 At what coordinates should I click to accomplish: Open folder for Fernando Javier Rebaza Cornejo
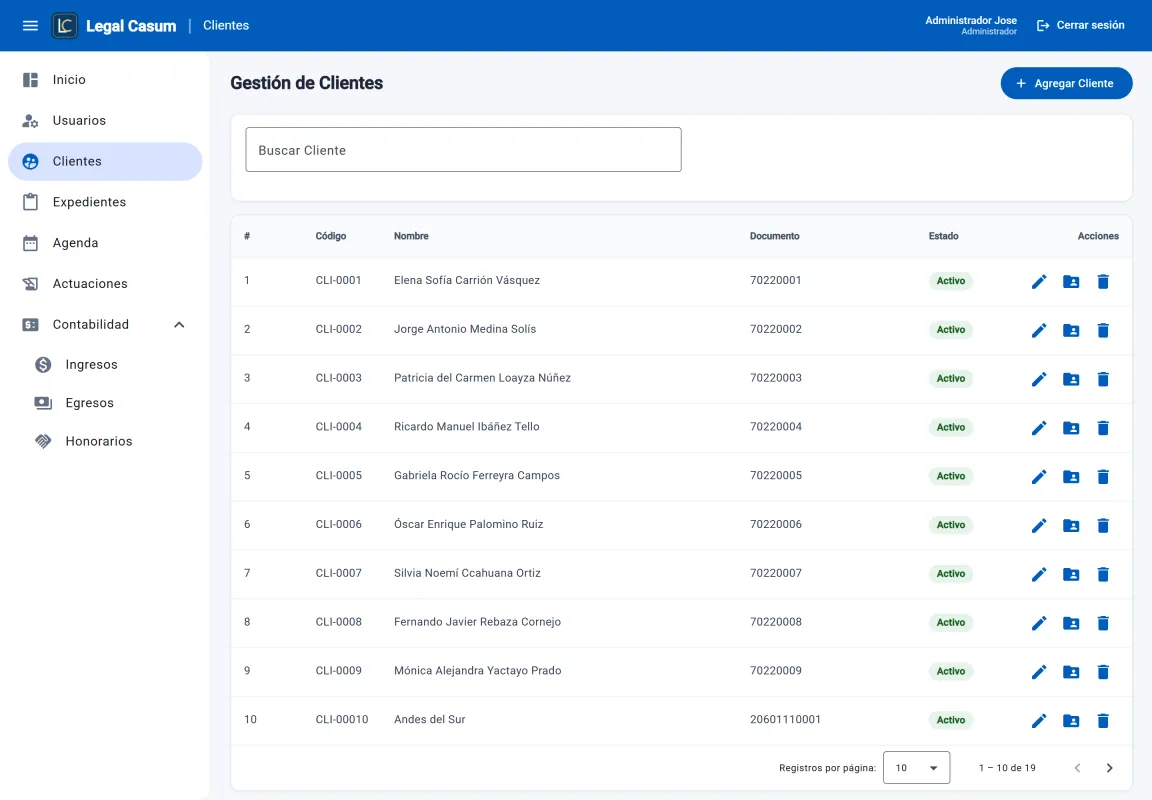(x=1071, y=624)
